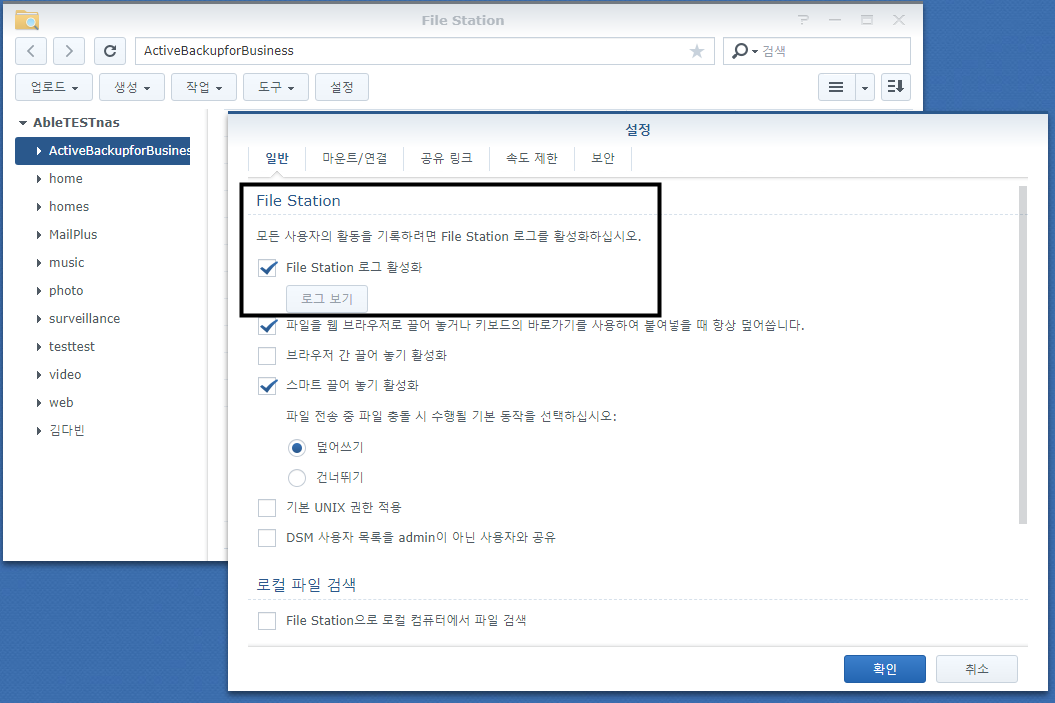Open the 도구 dropdown menu
Viewport: 1055px width, 703px height.
(x=276, y=87)
